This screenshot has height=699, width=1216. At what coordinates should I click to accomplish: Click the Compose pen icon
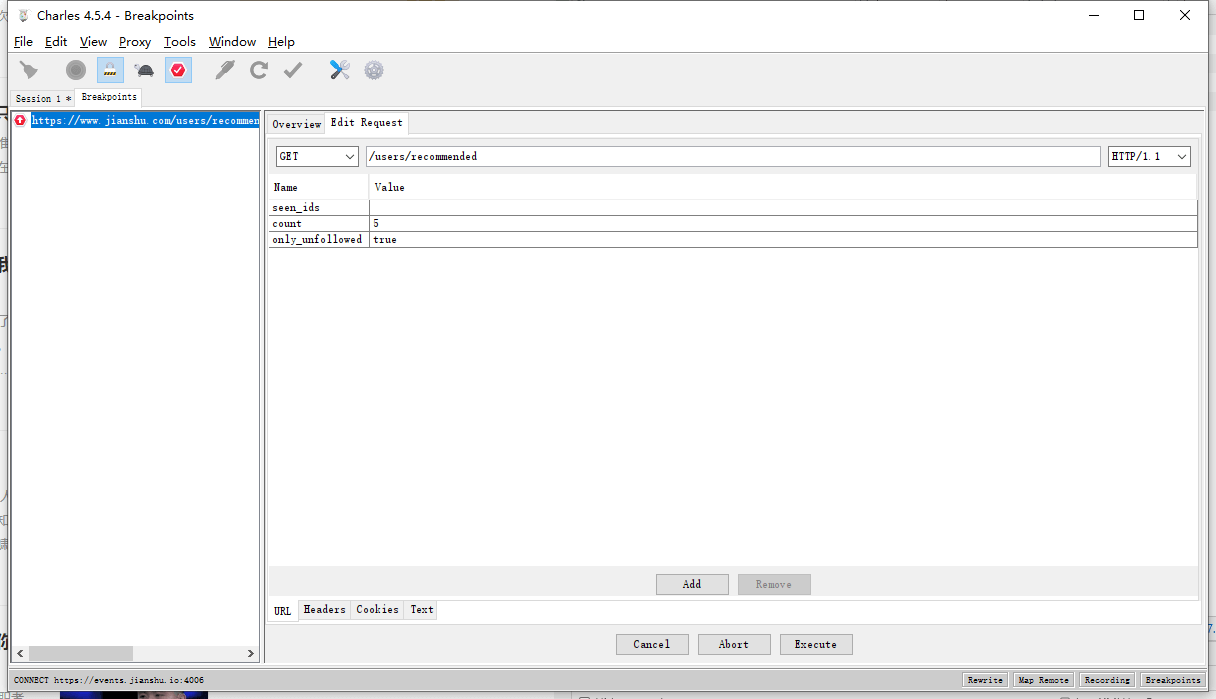[226, 70]
